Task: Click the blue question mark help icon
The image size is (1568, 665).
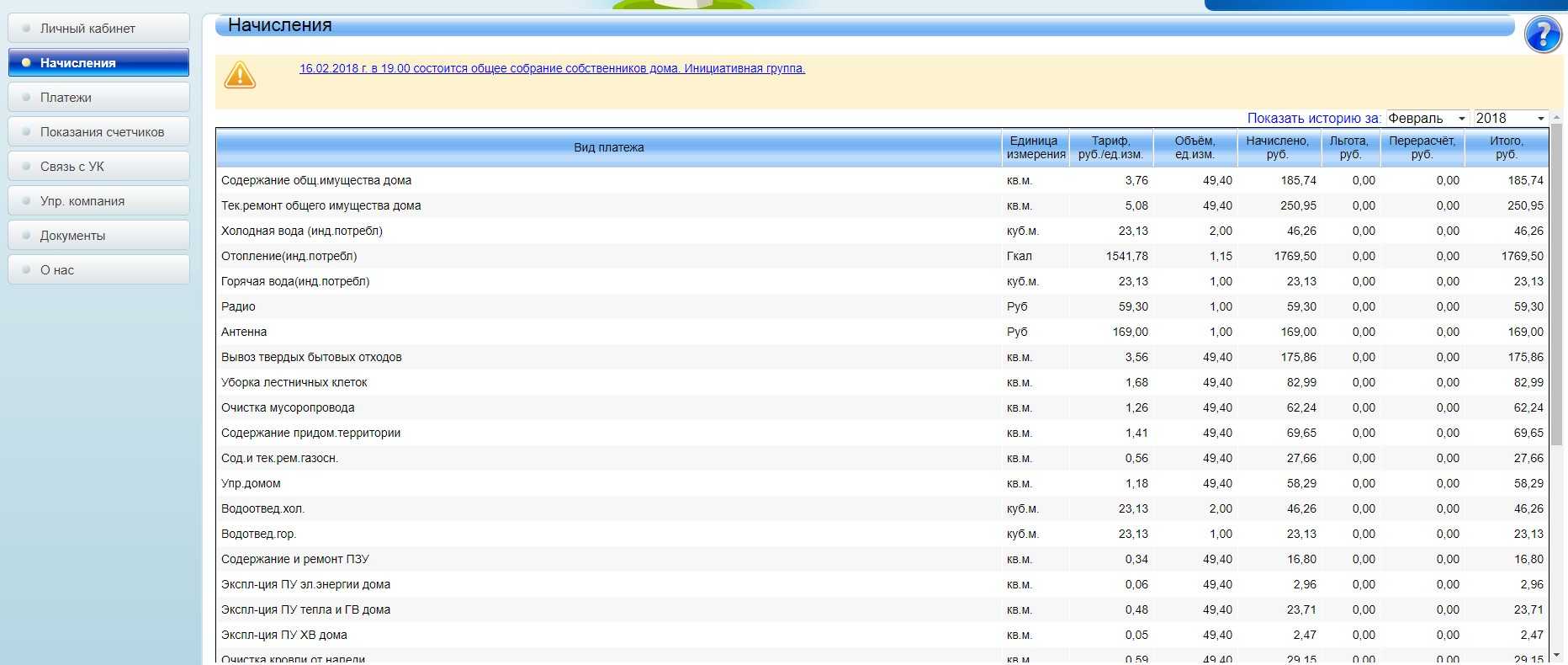Action: pos(1543,35)
